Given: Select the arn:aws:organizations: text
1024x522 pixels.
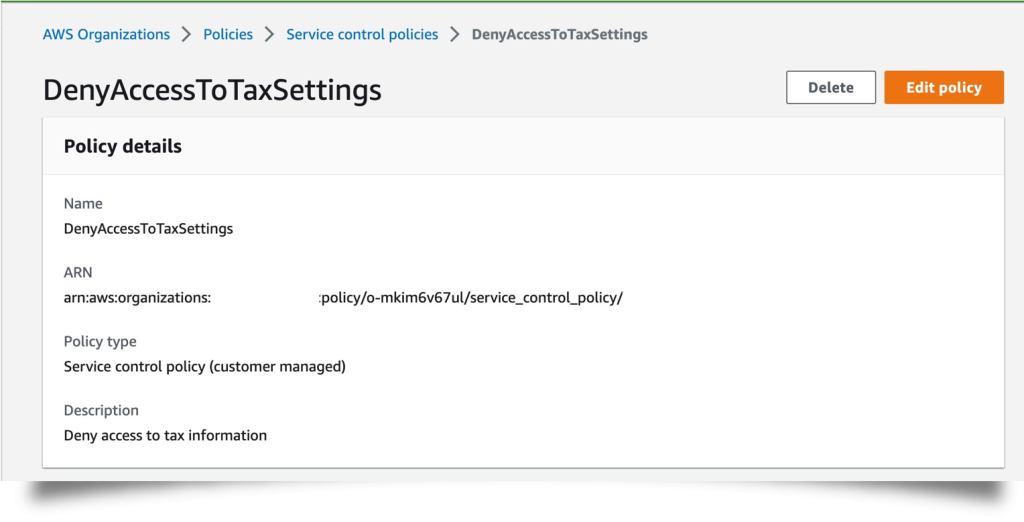Looking at the screenshot, I should point(138,298).
